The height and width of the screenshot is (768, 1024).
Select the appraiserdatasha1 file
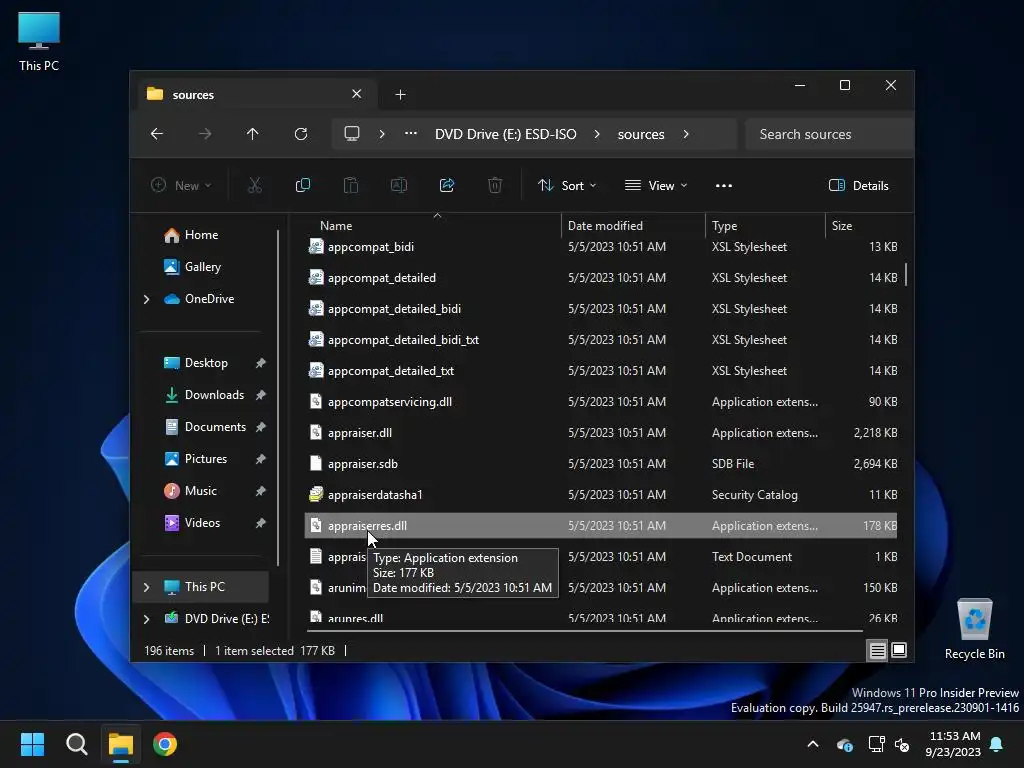click(601, 495)
